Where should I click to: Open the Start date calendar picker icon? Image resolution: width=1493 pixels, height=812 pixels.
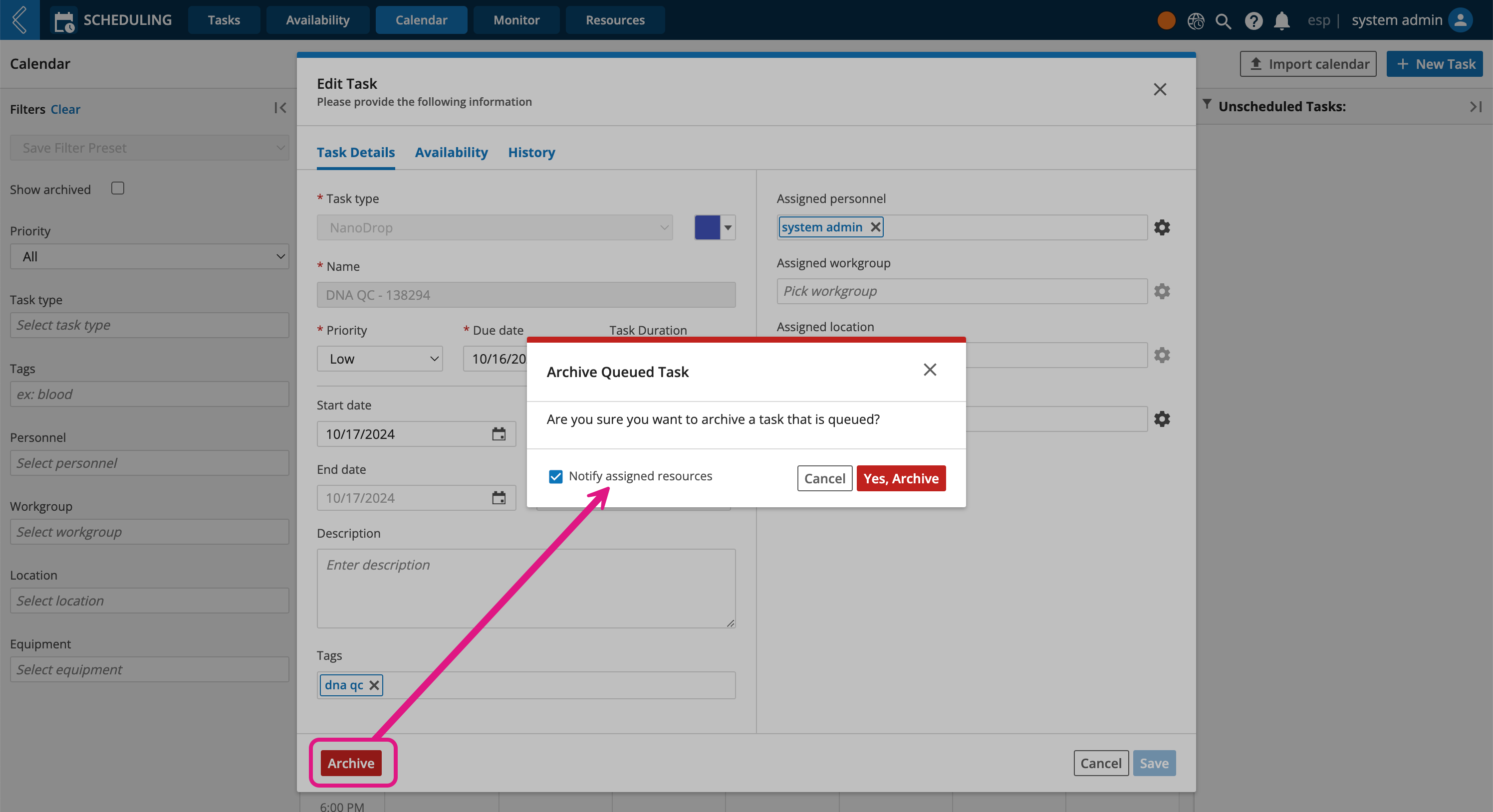coord(498,434)
